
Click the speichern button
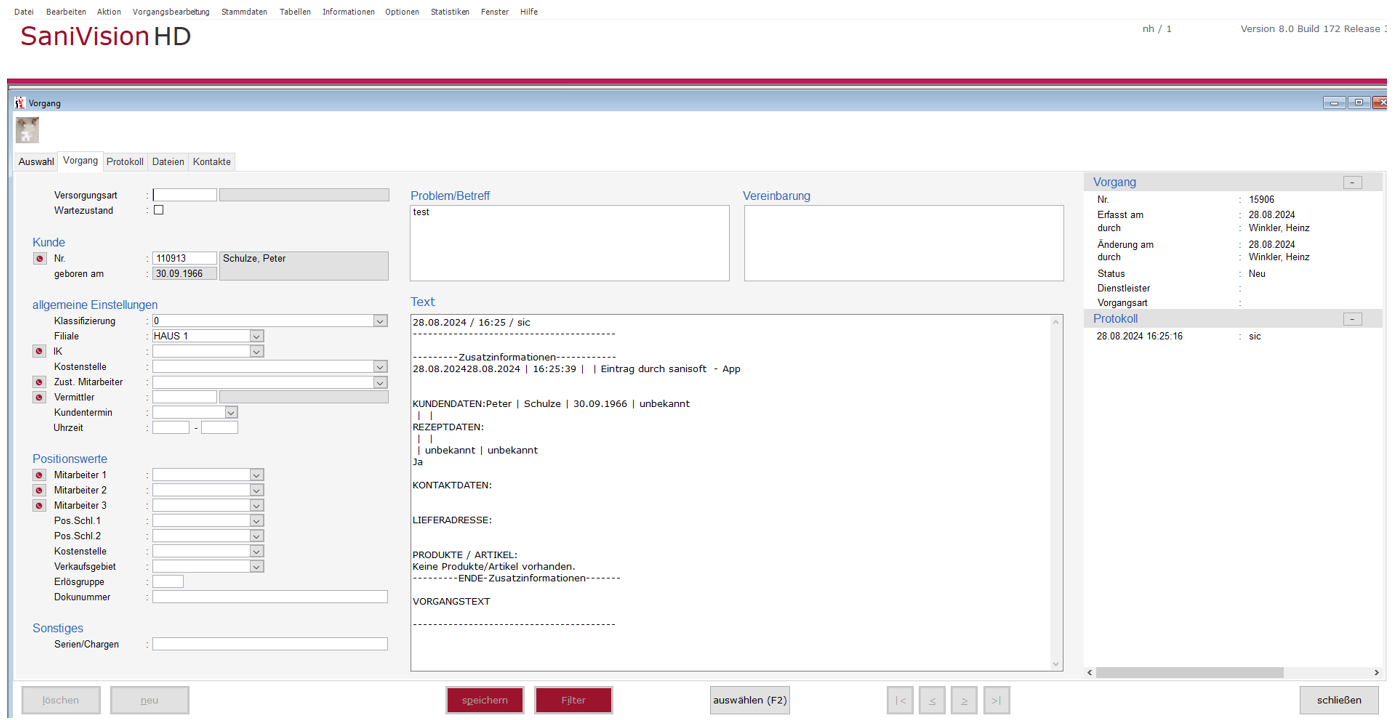coord(485,700)
